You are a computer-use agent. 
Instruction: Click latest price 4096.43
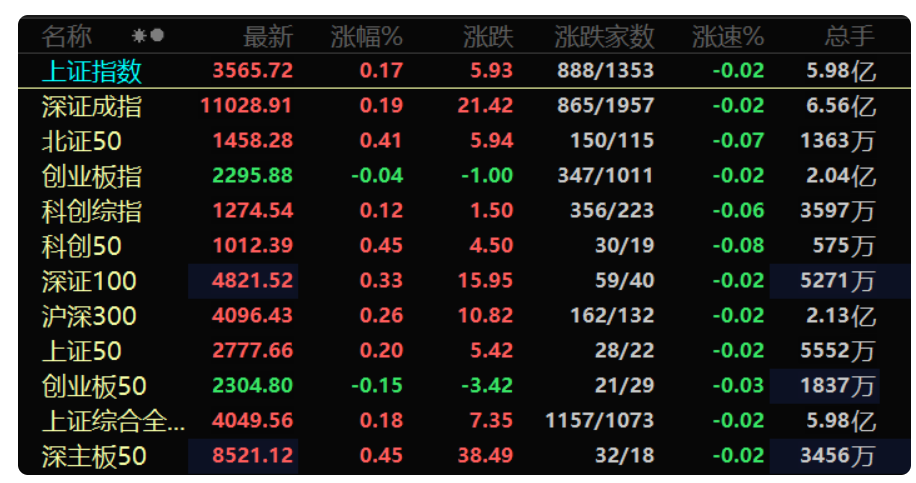point(252,316)
